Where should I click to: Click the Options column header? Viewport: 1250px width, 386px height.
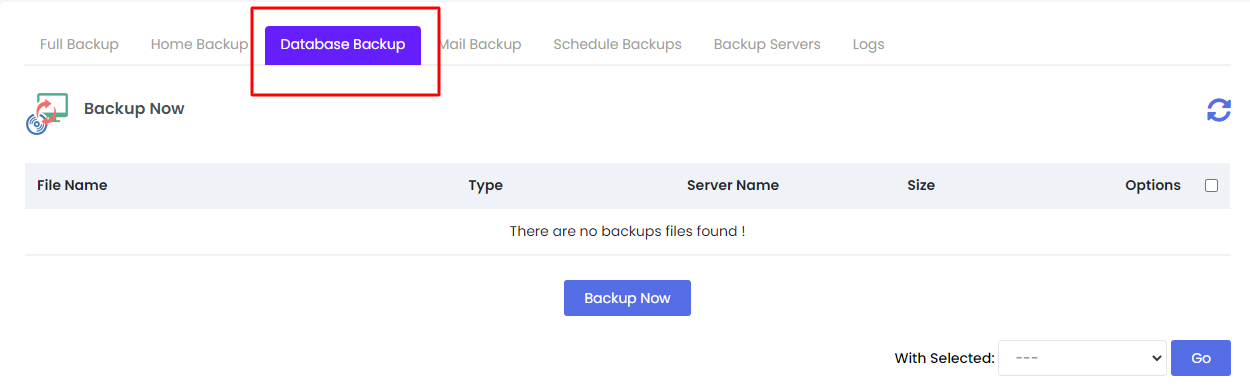click(1153, 185)
